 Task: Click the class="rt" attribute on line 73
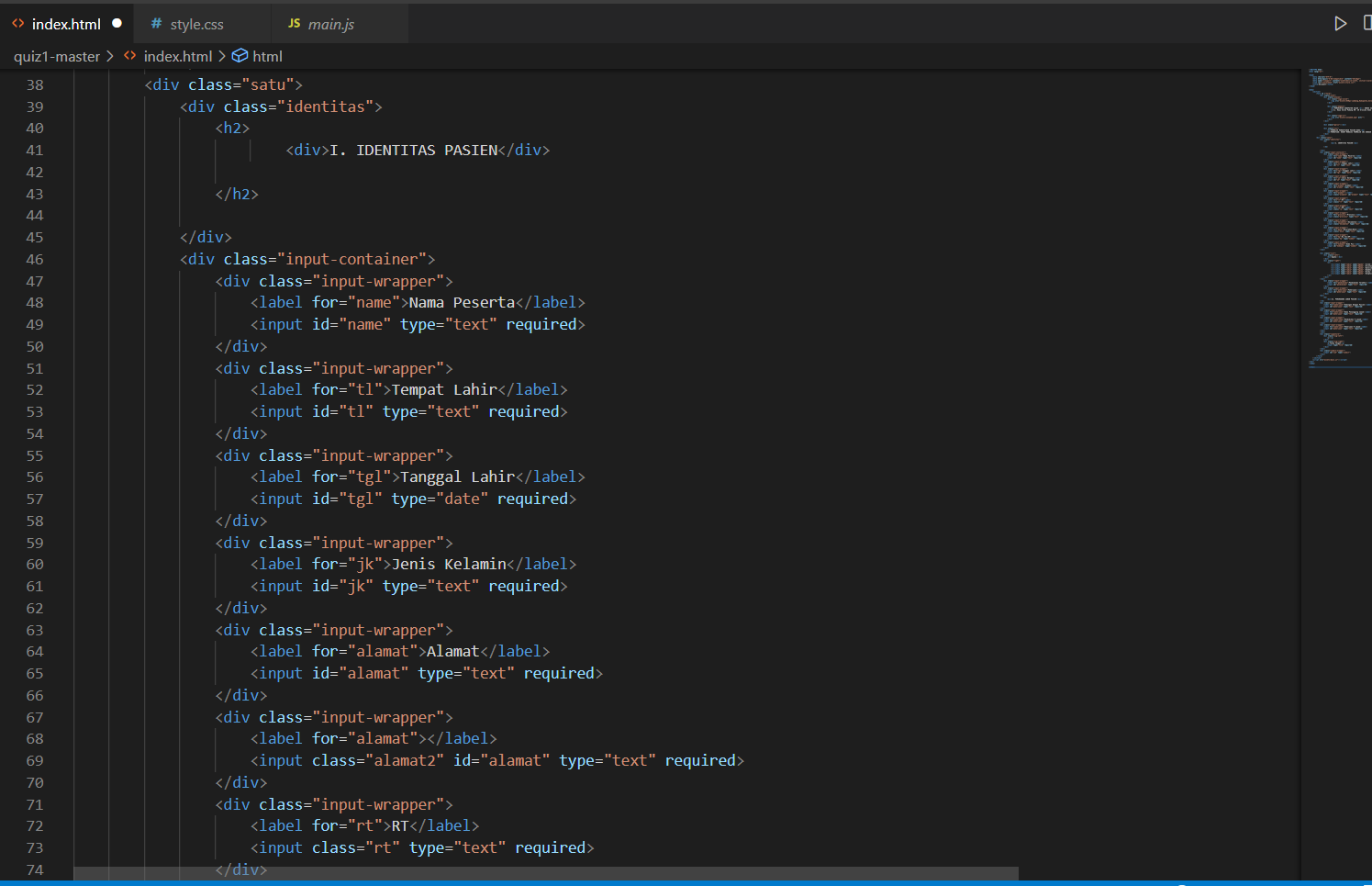pyautogui.click(x=356, y=847)
